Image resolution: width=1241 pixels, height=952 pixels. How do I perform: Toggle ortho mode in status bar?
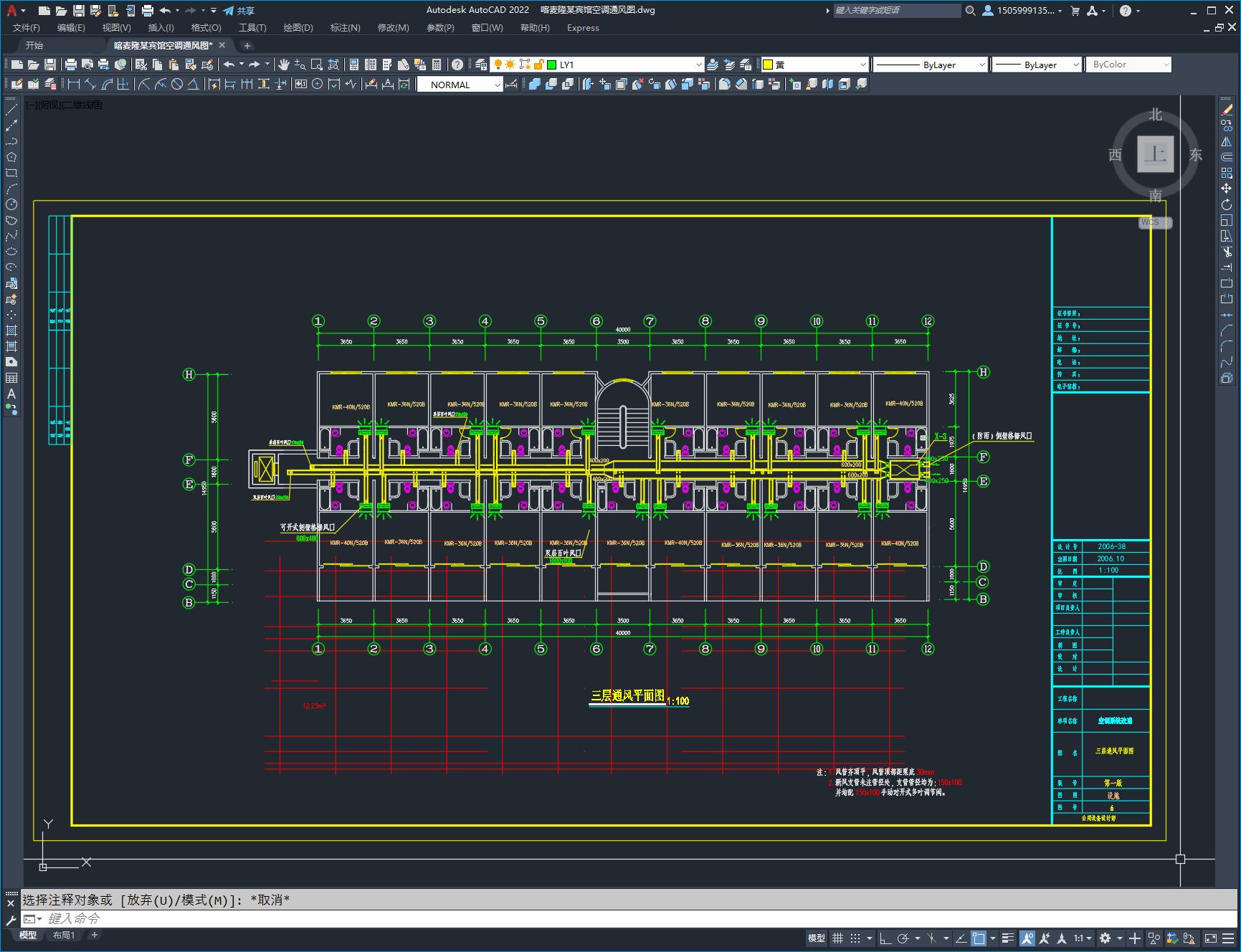pyautogui.click(x=885, y=938)
